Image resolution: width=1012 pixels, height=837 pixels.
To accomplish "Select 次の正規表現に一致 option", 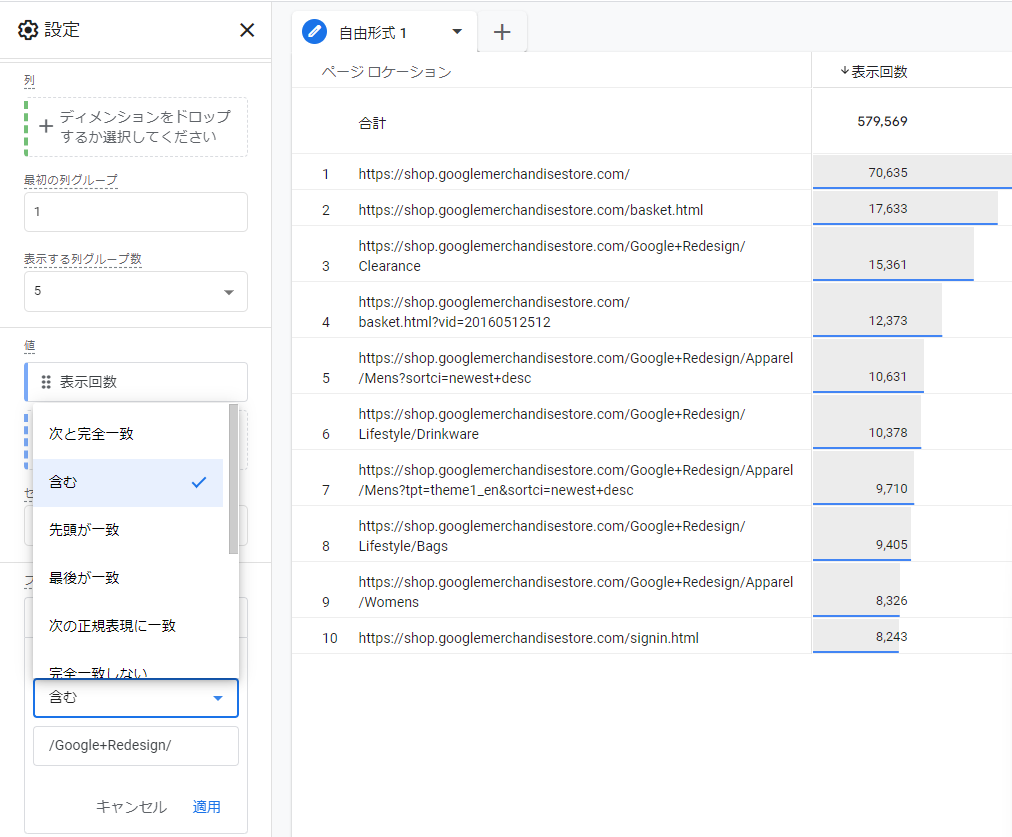I will click(128, 625).
